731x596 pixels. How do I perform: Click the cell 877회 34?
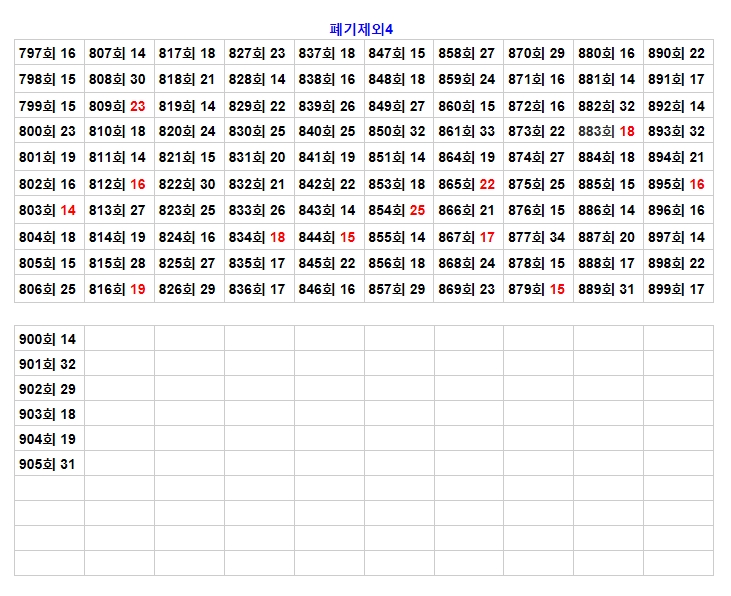(x=538, y=237)
